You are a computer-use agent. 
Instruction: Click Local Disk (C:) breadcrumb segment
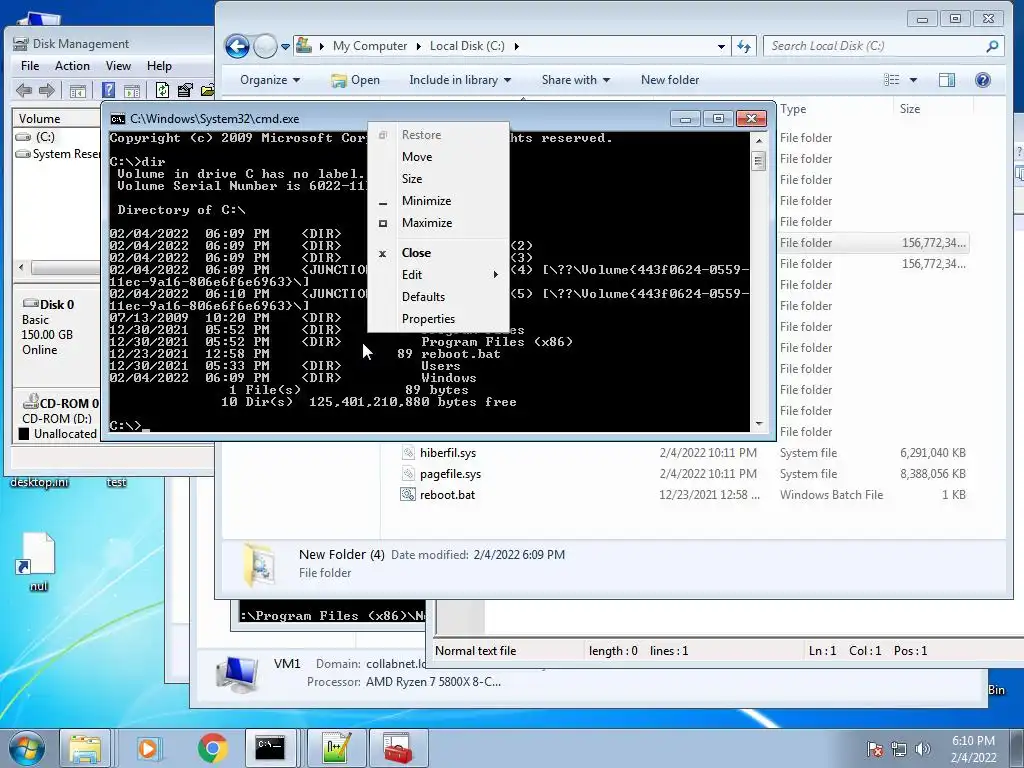(467, 46)
